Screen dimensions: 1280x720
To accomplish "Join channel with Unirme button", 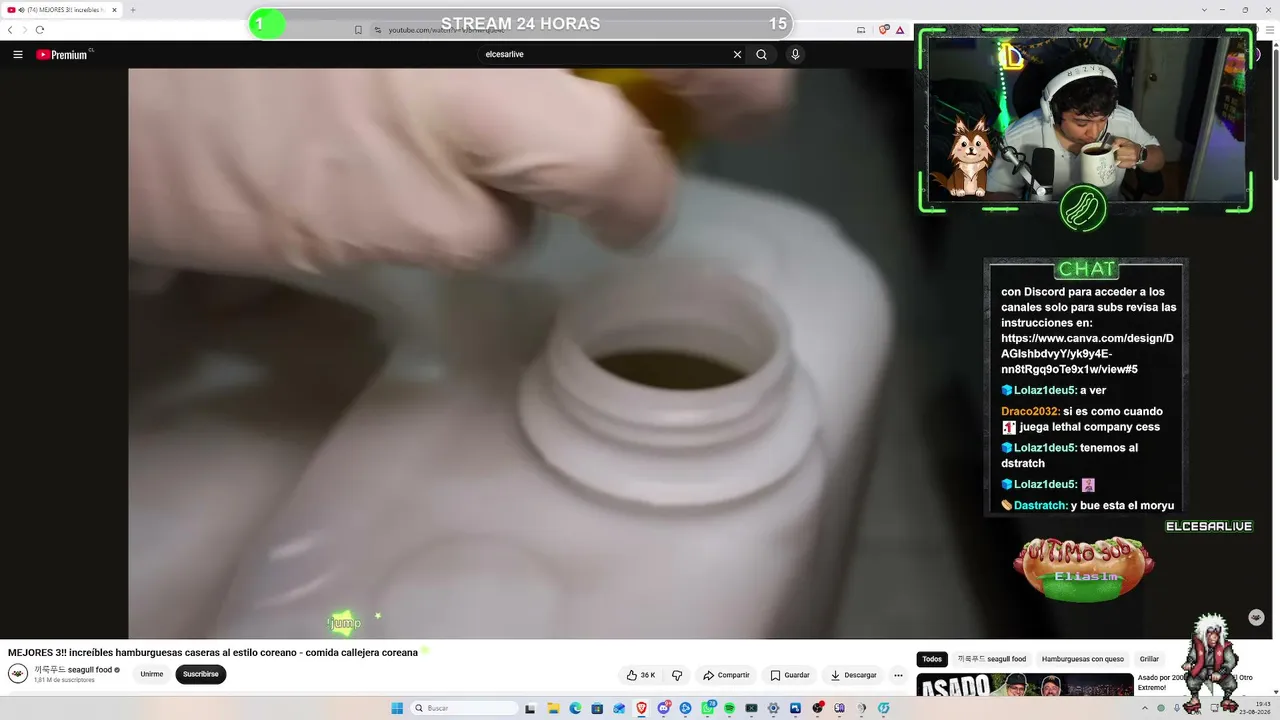I will click(152, 674).
